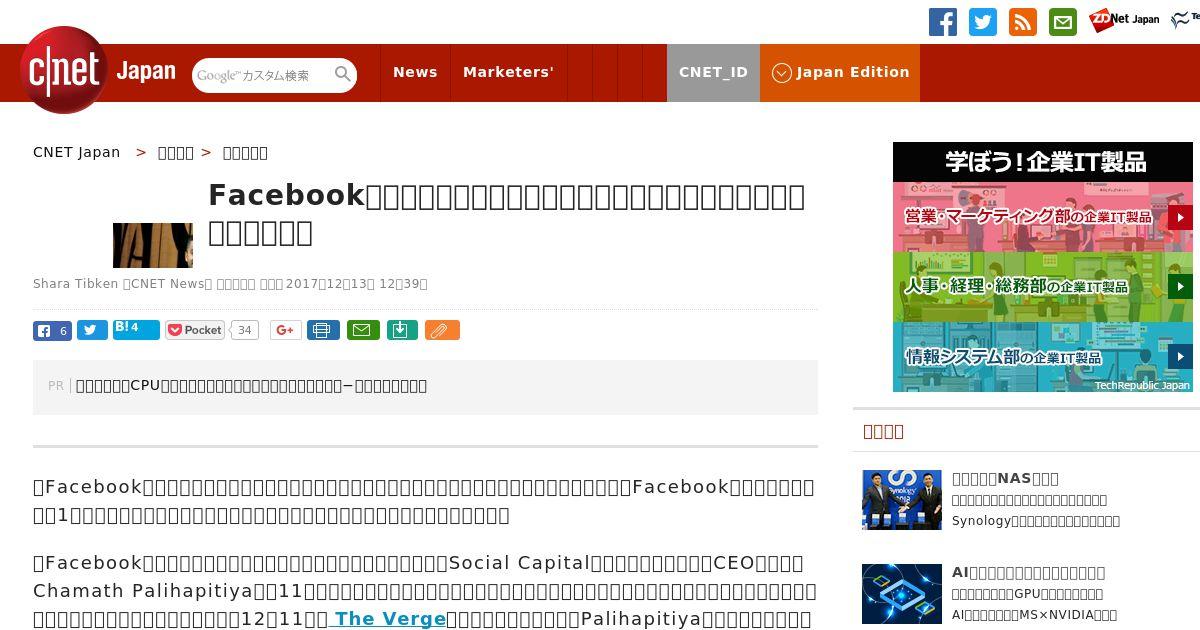
Task: Open The Verge hyperlink in article
Action: 390,618
